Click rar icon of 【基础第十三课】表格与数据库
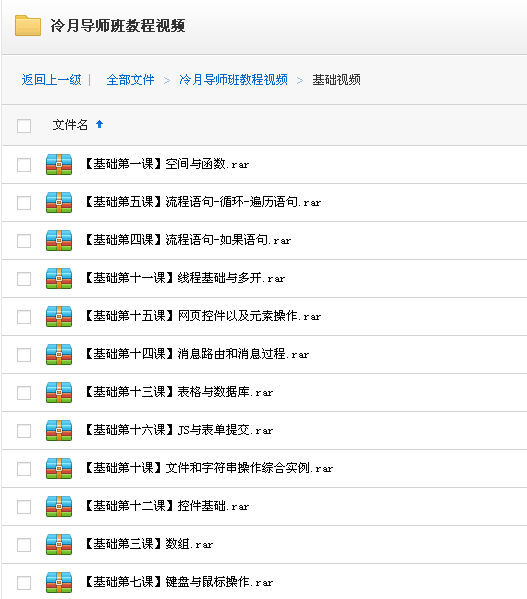 (59, 392)
